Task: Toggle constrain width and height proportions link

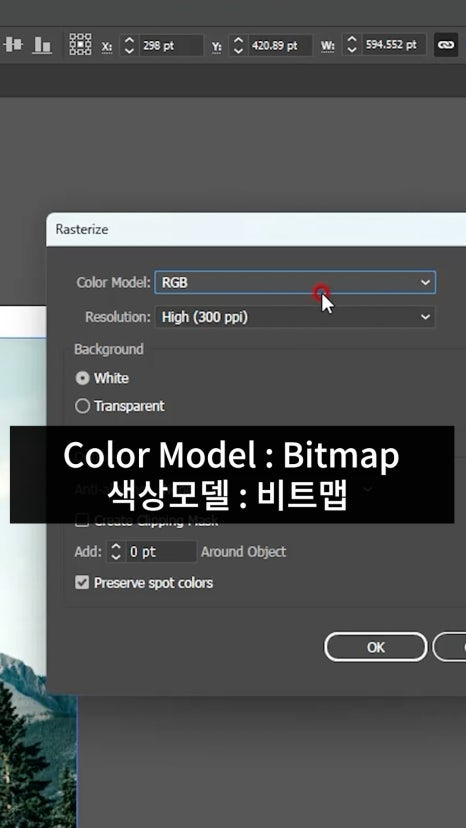Action: (446, 45)
